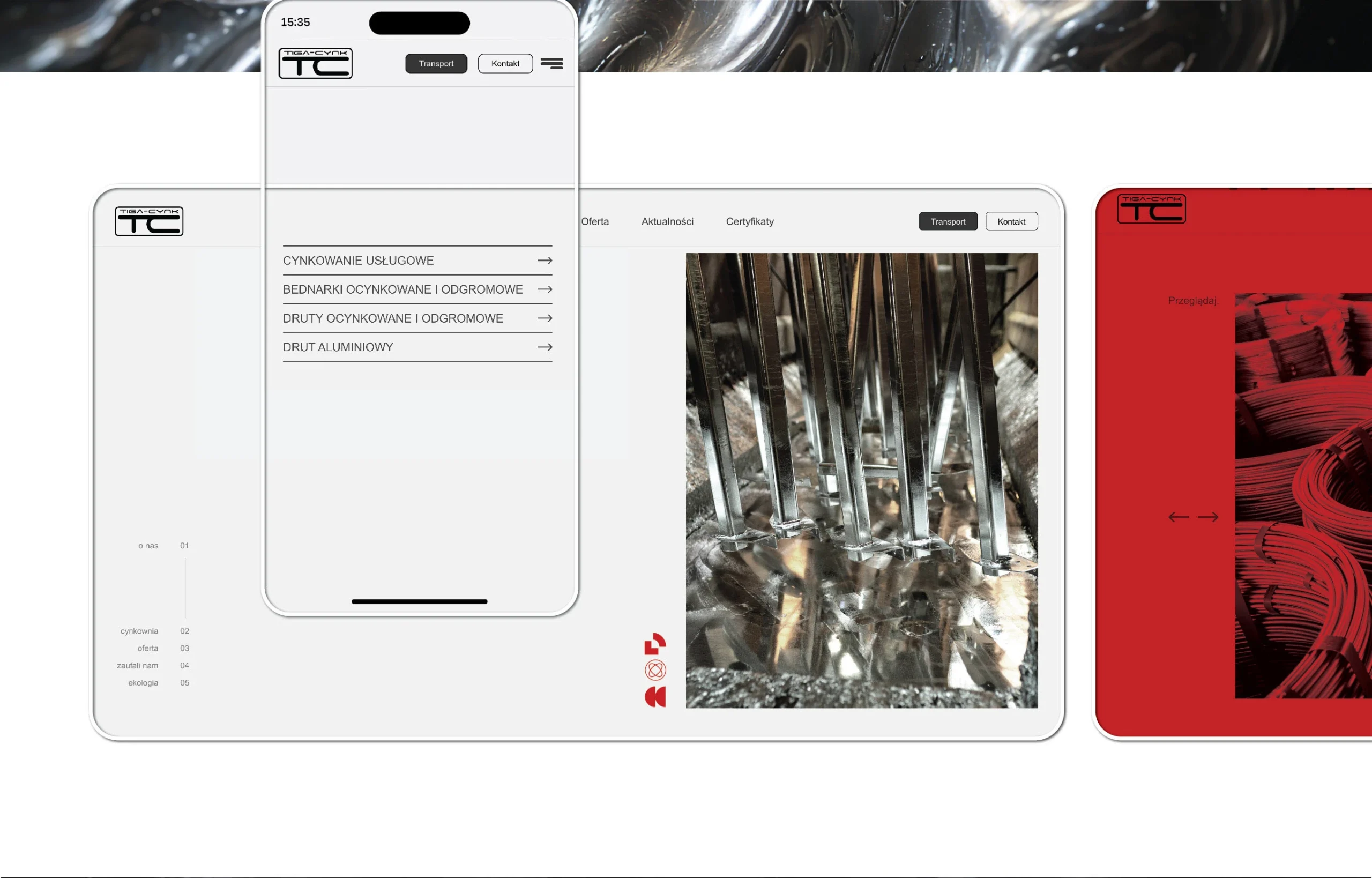Click arrow next to Drut Aluminiowy

tap(545, 347)
